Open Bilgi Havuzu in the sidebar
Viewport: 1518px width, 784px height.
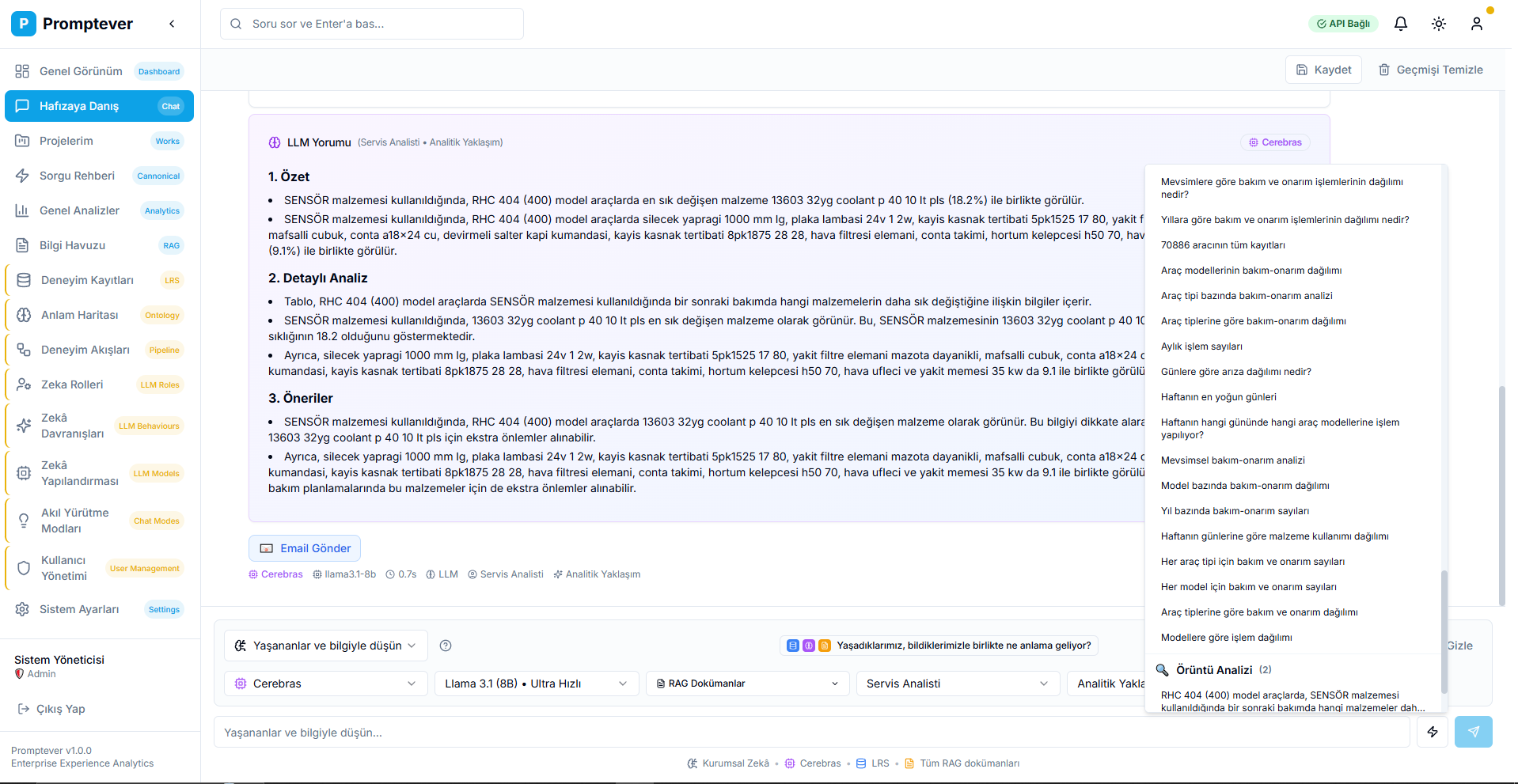(x=73, y=245)
